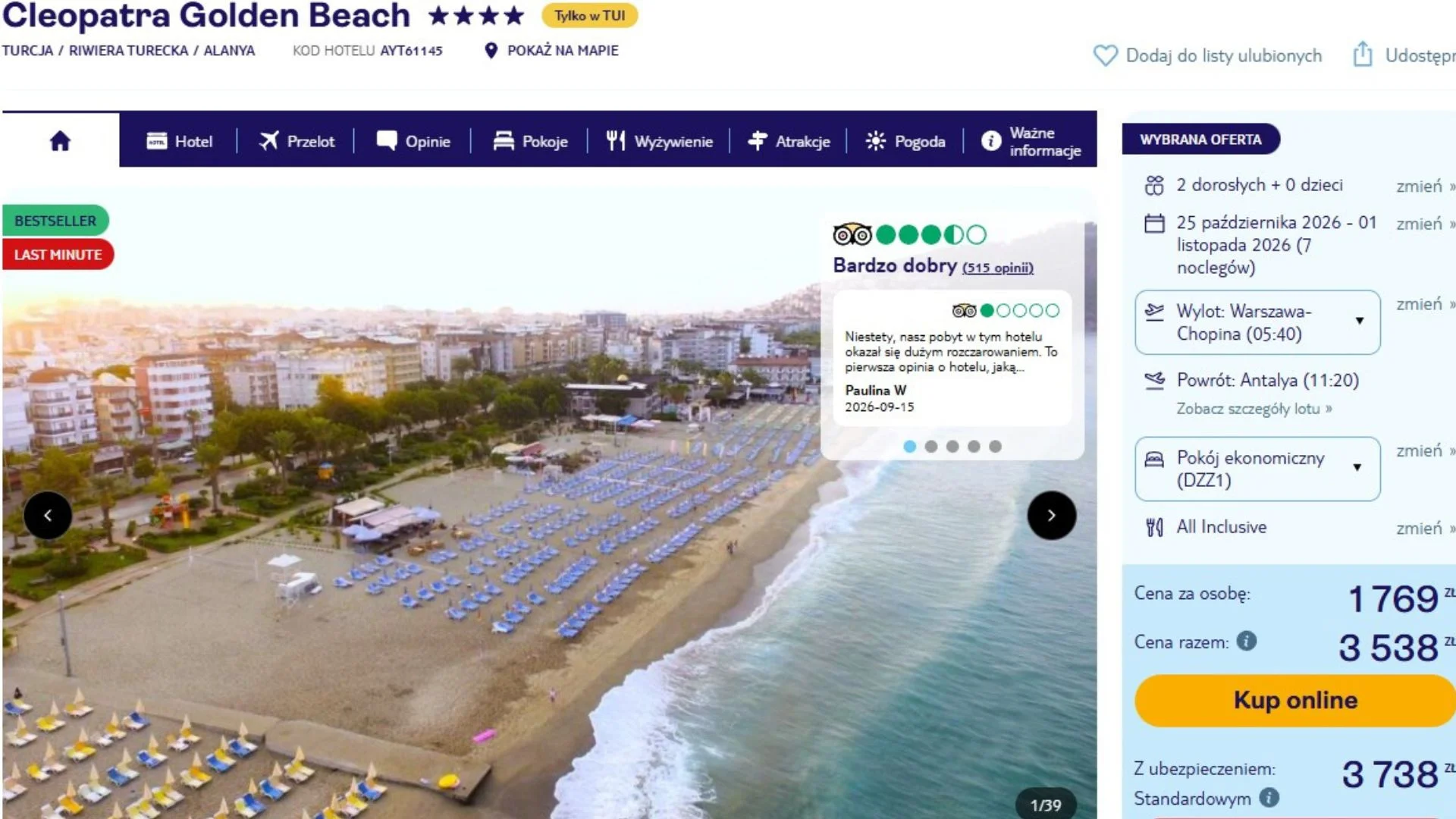Click the heart favorites icon
The image size is (1456, 819).
(1105, 55)
